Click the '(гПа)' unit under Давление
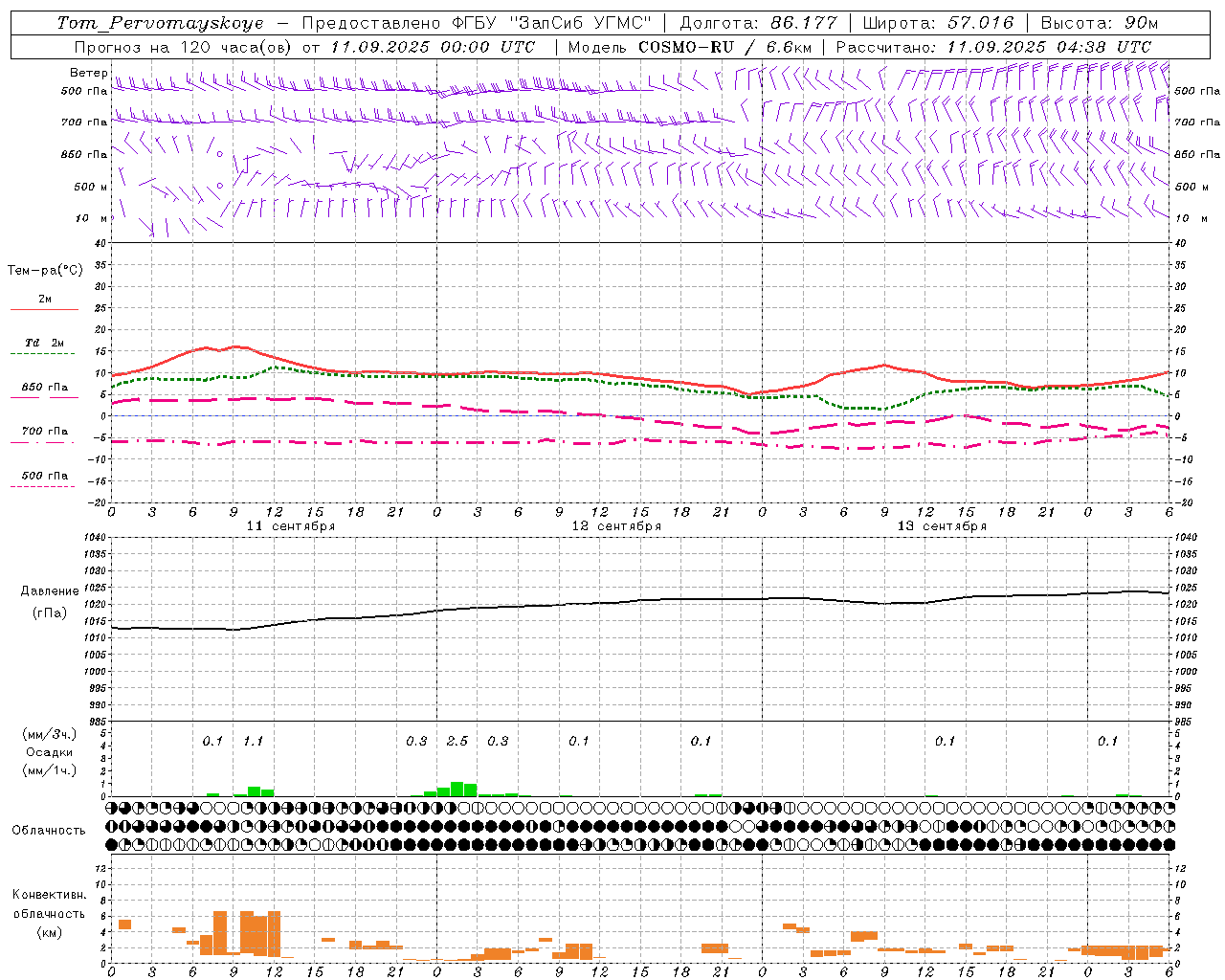Screen dimensions: 1225x980 click(50, 612)
